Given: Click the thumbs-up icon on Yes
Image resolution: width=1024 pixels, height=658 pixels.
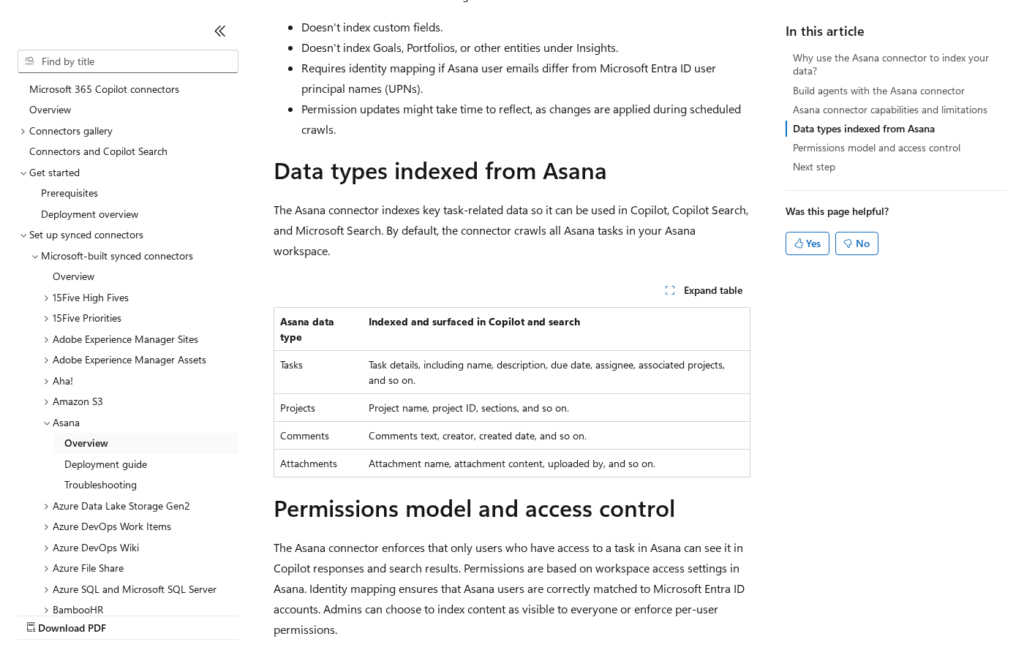Looking at the screenshot, I should 798,243.
